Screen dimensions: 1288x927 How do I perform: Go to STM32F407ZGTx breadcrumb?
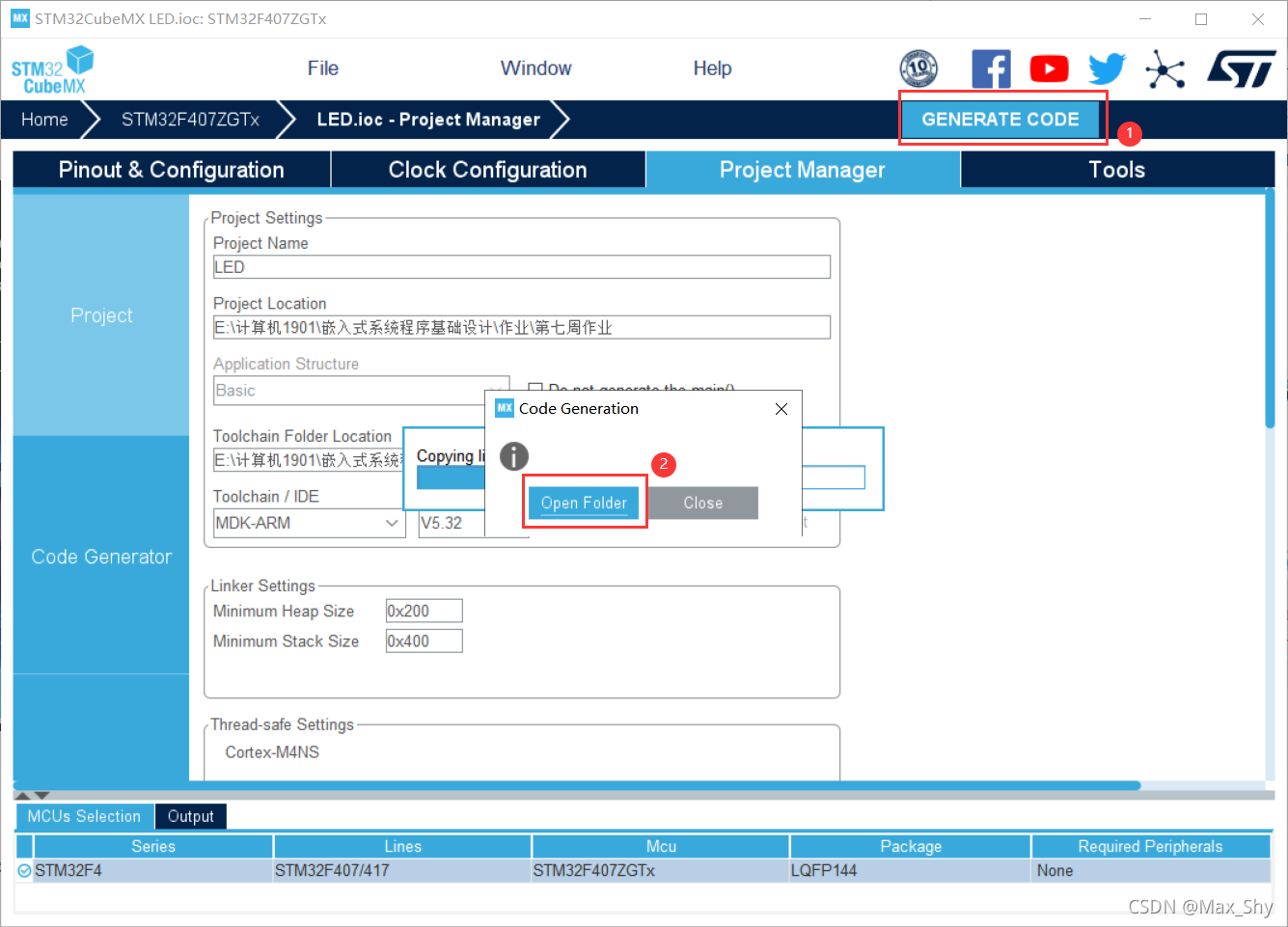coord(190,120)
